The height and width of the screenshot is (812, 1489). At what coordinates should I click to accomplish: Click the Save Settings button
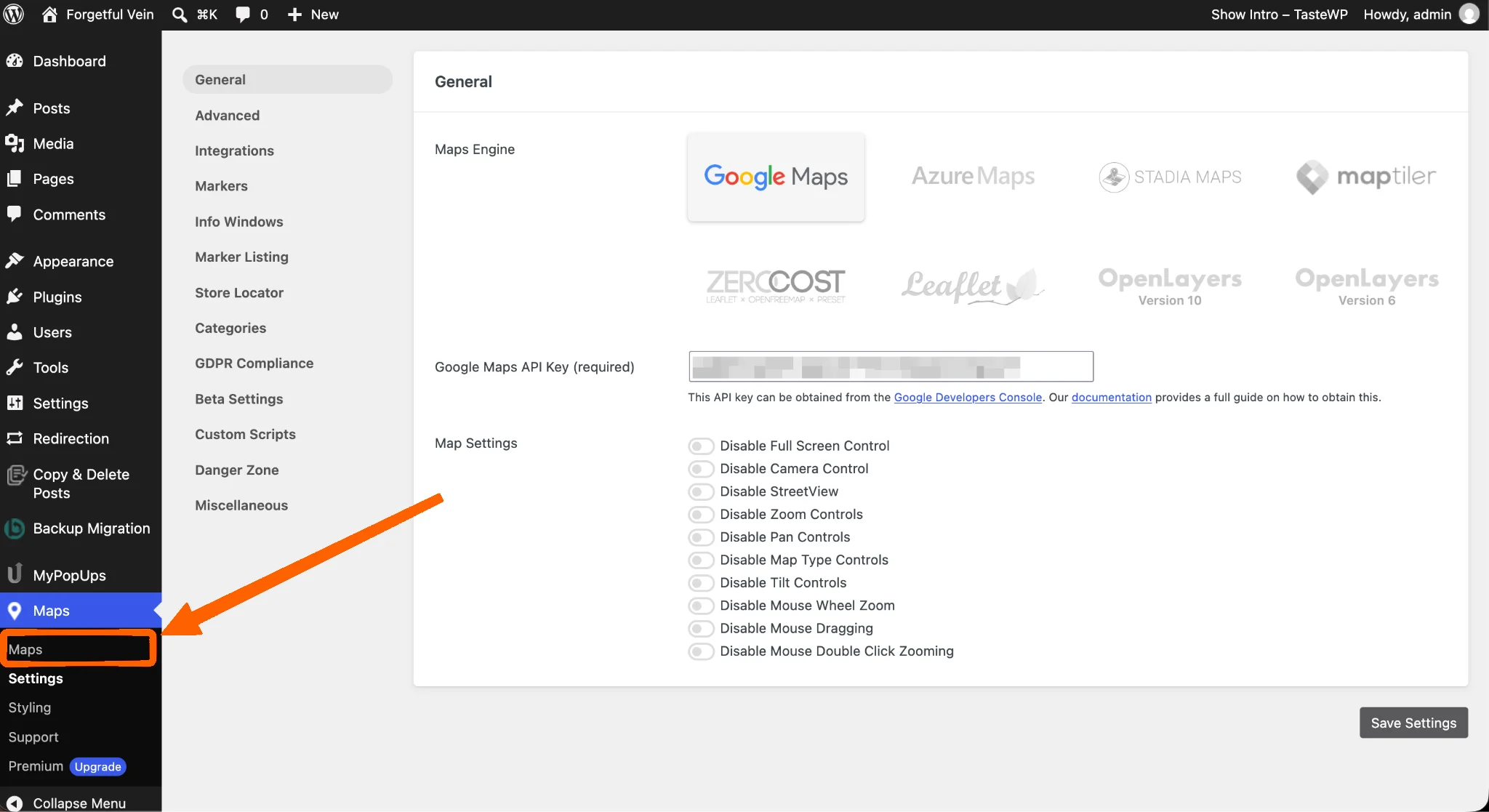(x=1413, y=723)
